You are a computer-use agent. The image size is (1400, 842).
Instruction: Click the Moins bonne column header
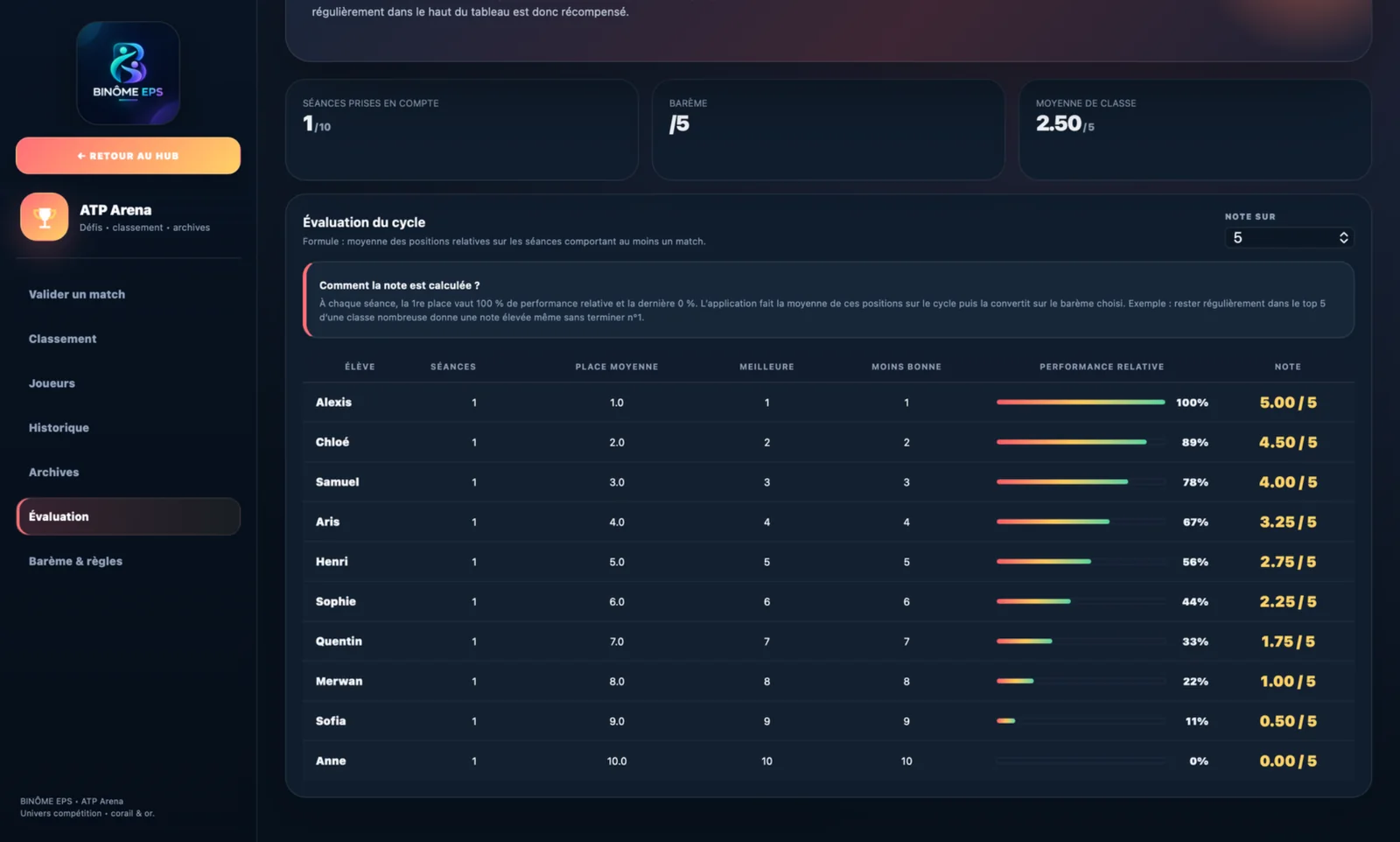[x=906, y=367]
